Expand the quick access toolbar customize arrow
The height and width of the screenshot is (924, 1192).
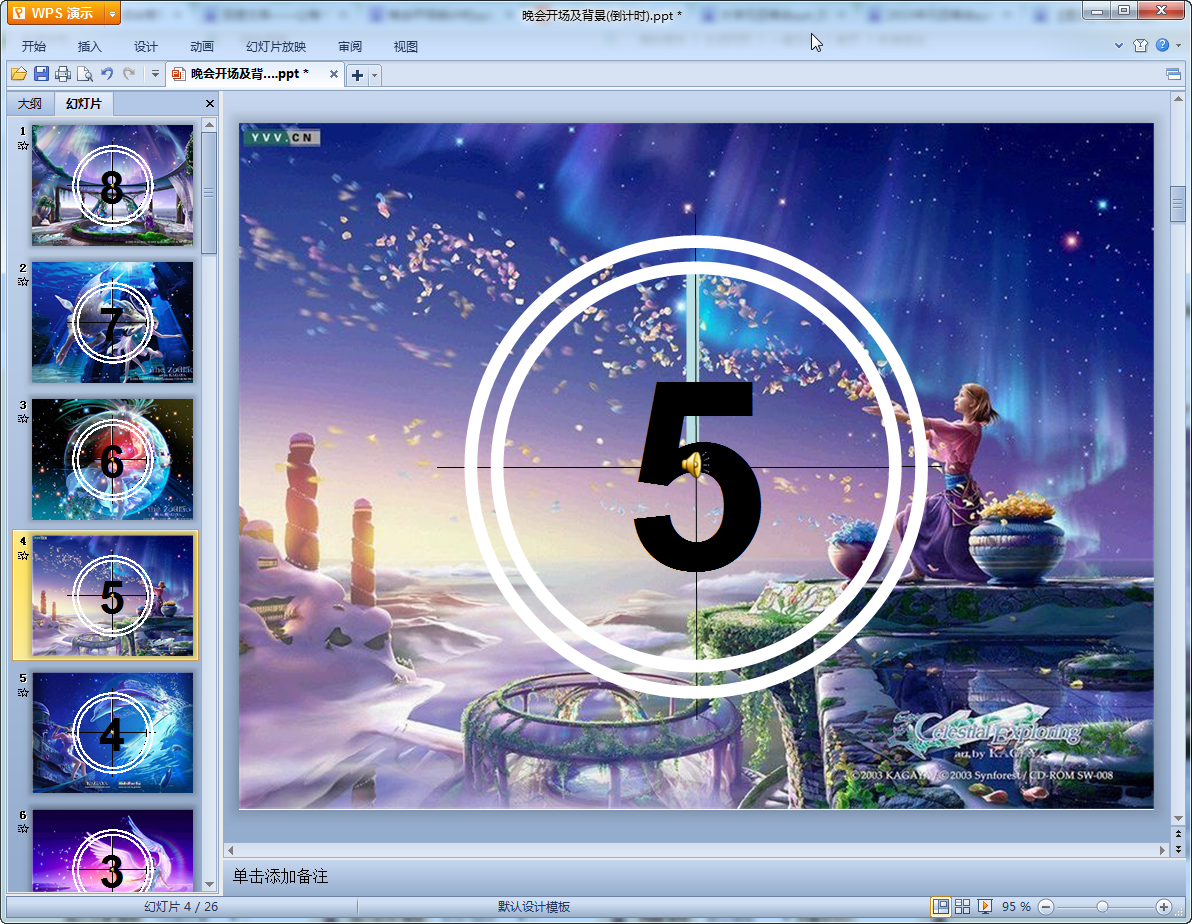pyautogui.click(x=155, y=74)
